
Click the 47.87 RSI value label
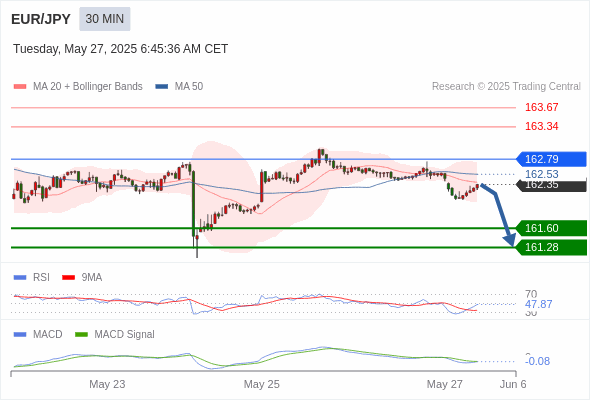pyautogui.click(x=538, y=304)
